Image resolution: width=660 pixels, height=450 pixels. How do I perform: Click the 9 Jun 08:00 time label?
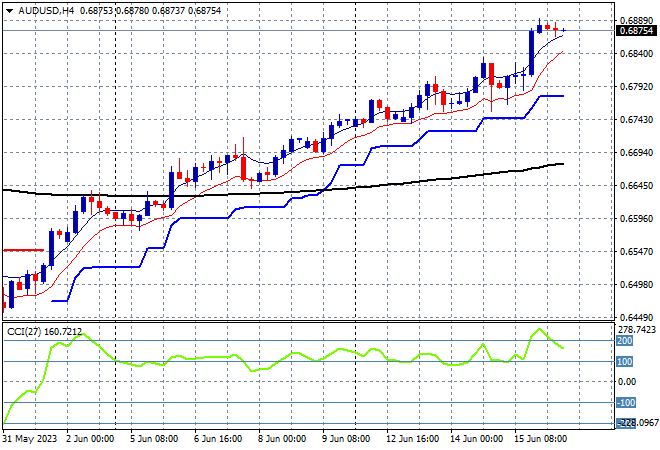coord(346,439)
